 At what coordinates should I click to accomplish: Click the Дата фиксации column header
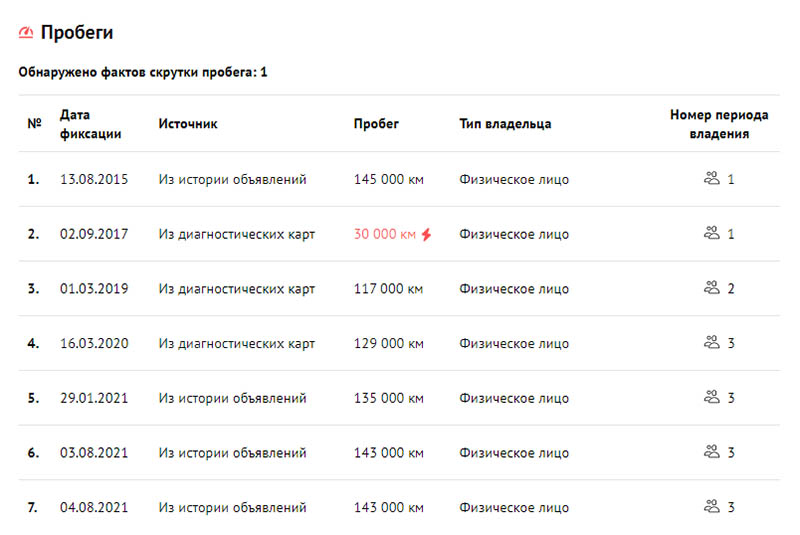(x=90, y=124)
